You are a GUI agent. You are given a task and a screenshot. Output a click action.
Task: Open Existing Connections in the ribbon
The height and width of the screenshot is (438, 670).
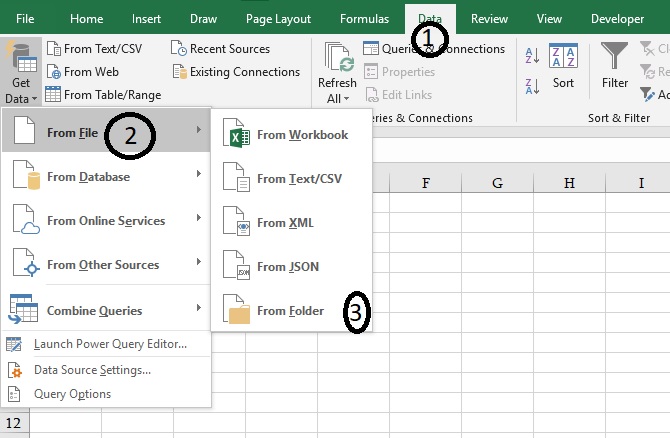point(236,72)
